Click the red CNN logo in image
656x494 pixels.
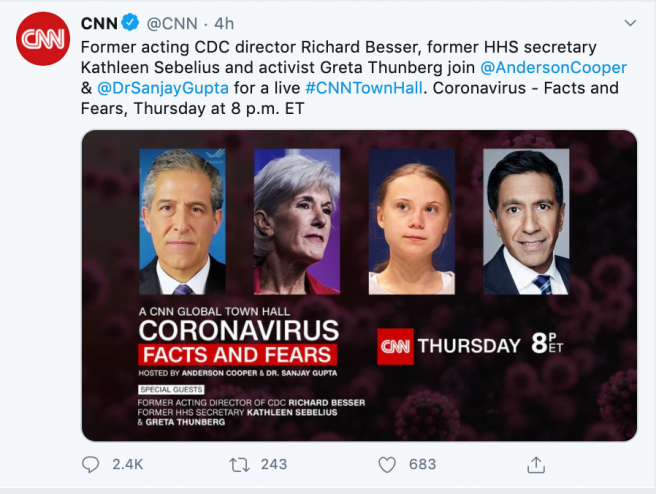click(x=395, y=346)
